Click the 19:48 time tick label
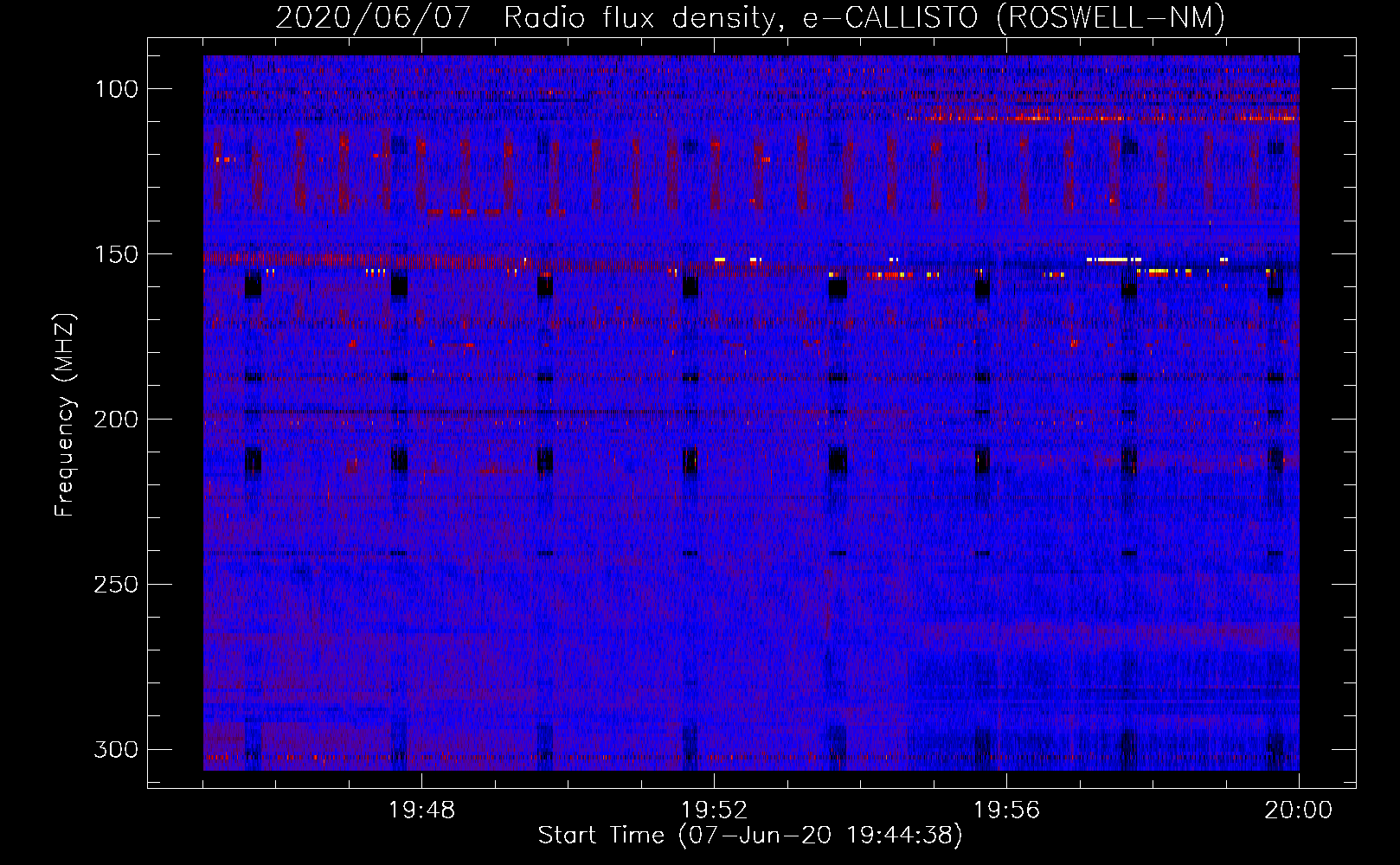 pos(421,811)
